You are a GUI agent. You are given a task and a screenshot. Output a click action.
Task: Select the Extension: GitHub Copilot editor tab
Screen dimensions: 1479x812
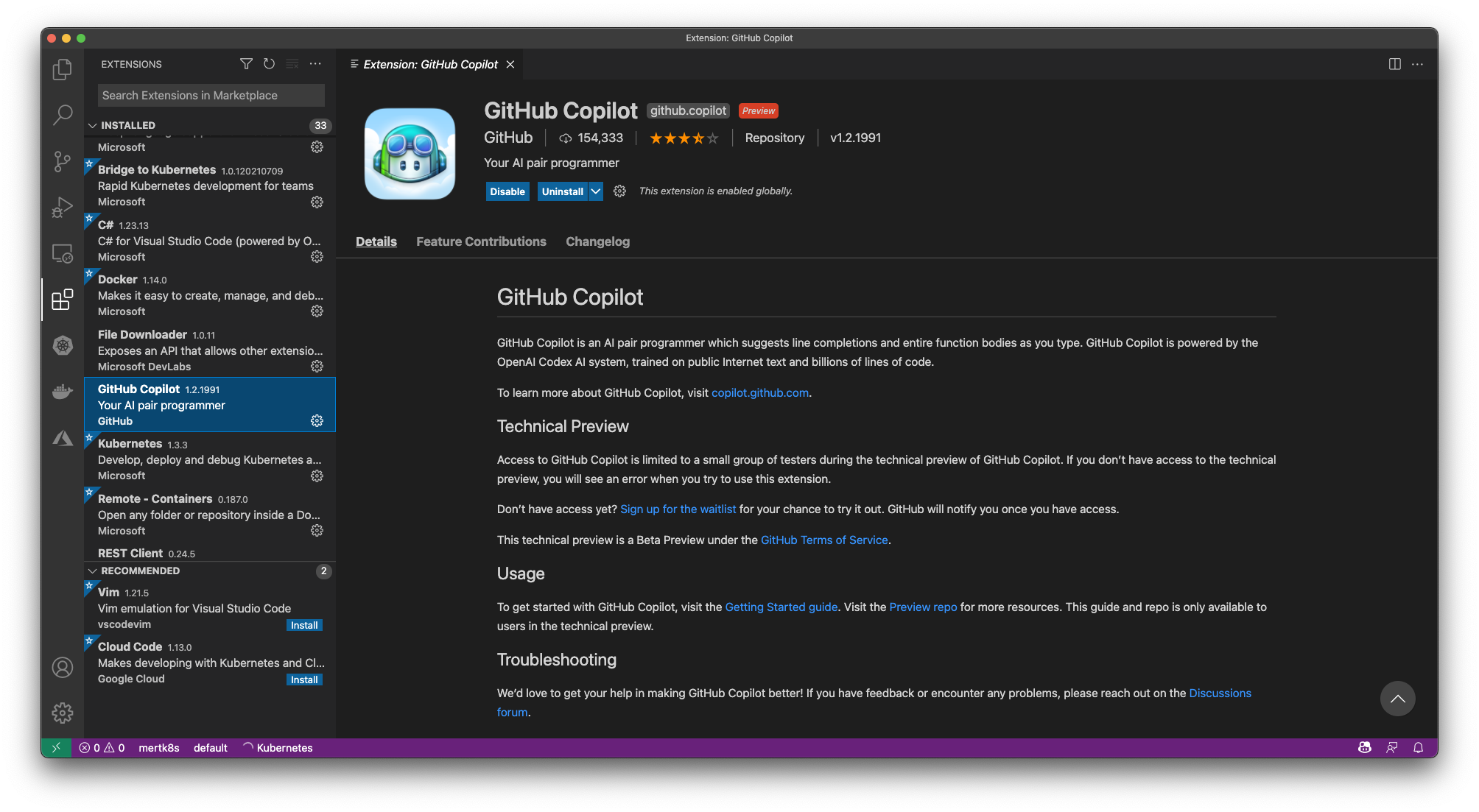[x=430, y=64]
